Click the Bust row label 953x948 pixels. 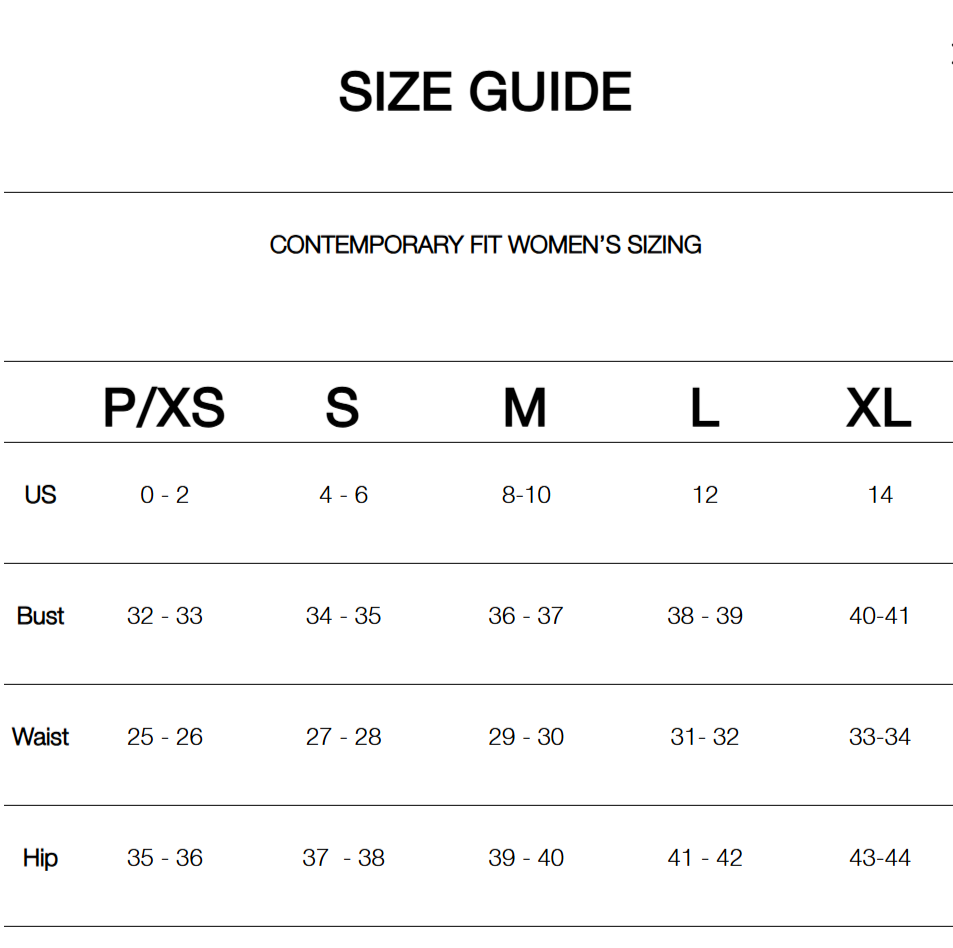click(40, 616)
